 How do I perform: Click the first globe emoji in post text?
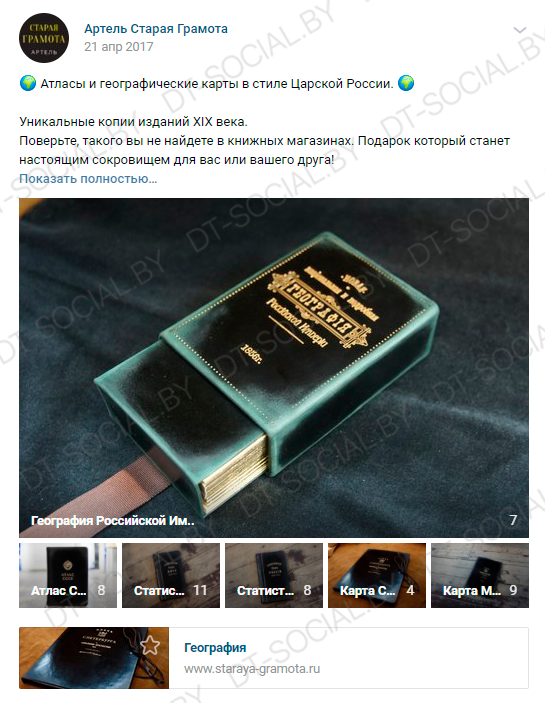(28, 83)
